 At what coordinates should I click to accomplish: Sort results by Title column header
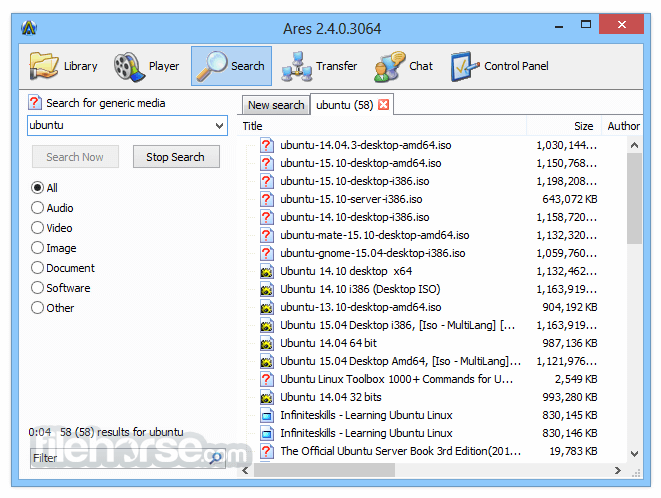[x=382, y=126]
